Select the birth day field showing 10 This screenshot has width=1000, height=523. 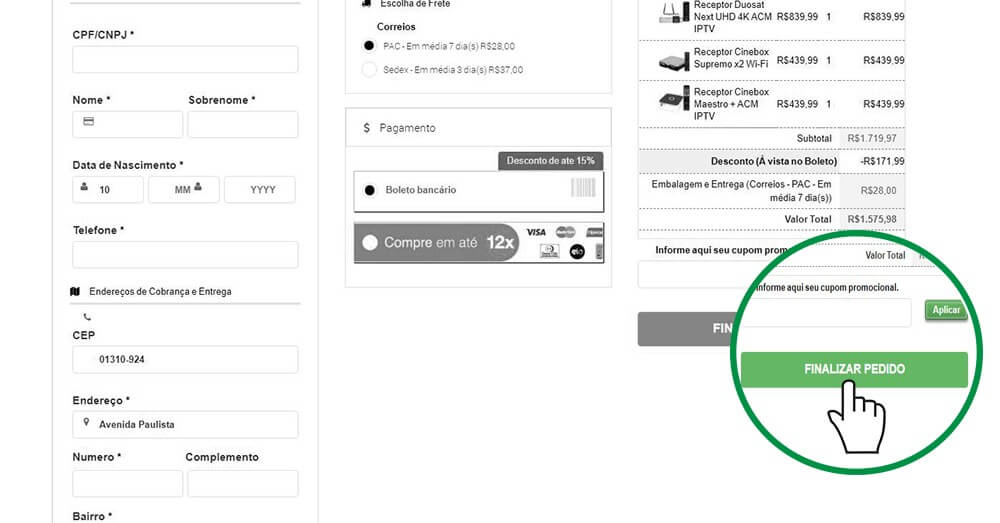point(108,189)
